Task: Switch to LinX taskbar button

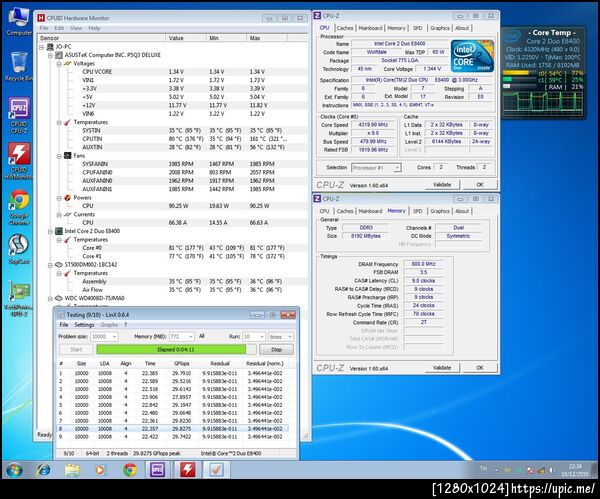Action: [216, 470]
